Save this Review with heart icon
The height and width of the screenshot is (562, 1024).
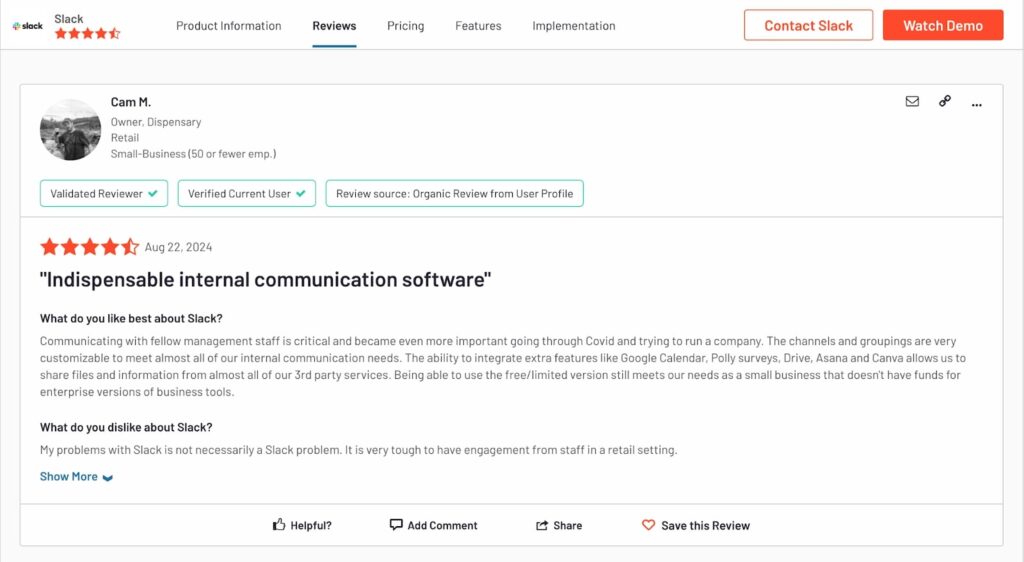[696, 525]
